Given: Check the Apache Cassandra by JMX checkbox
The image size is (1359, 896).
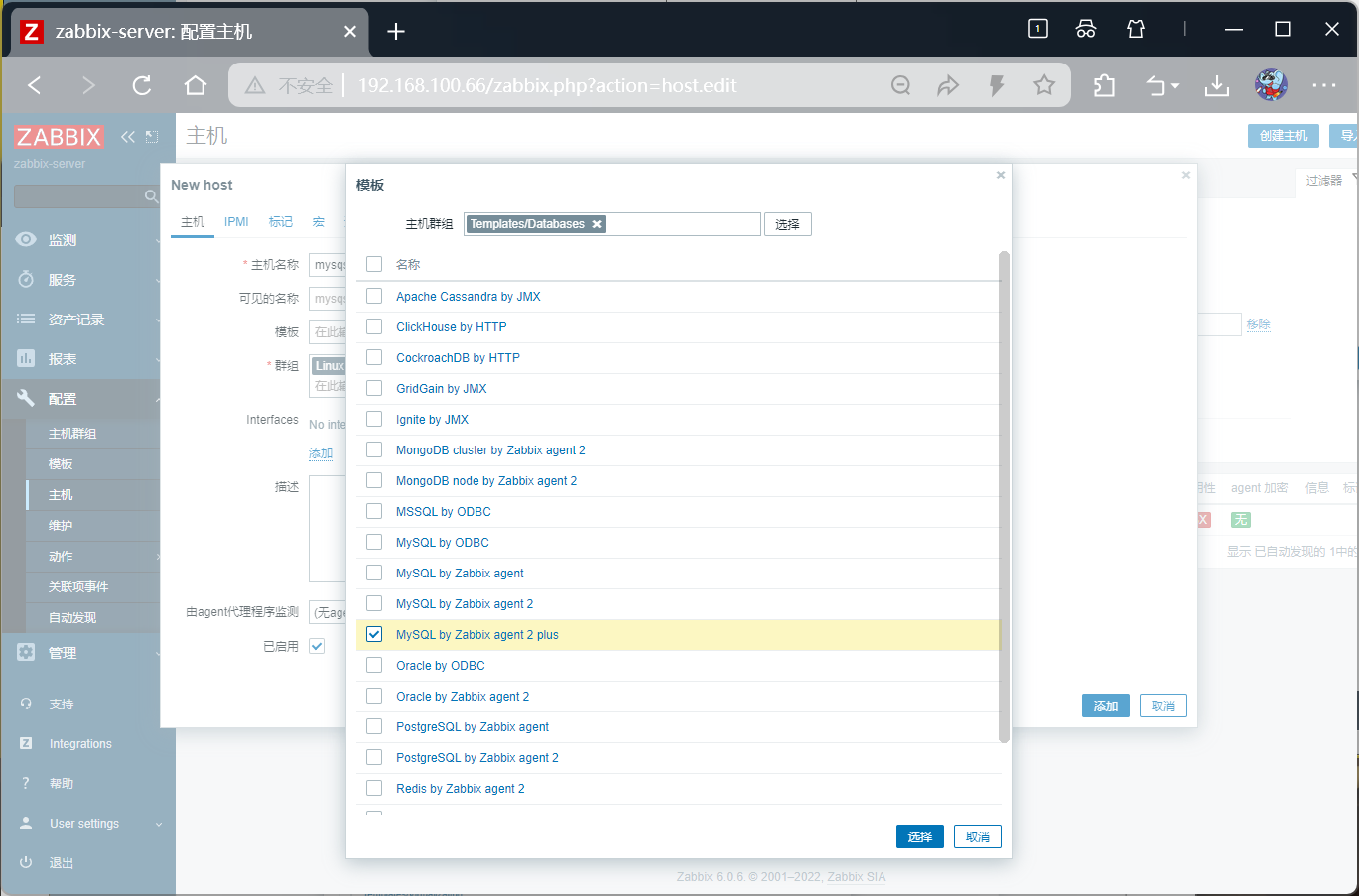Looking at the screenshot, I should coord(374,296).
